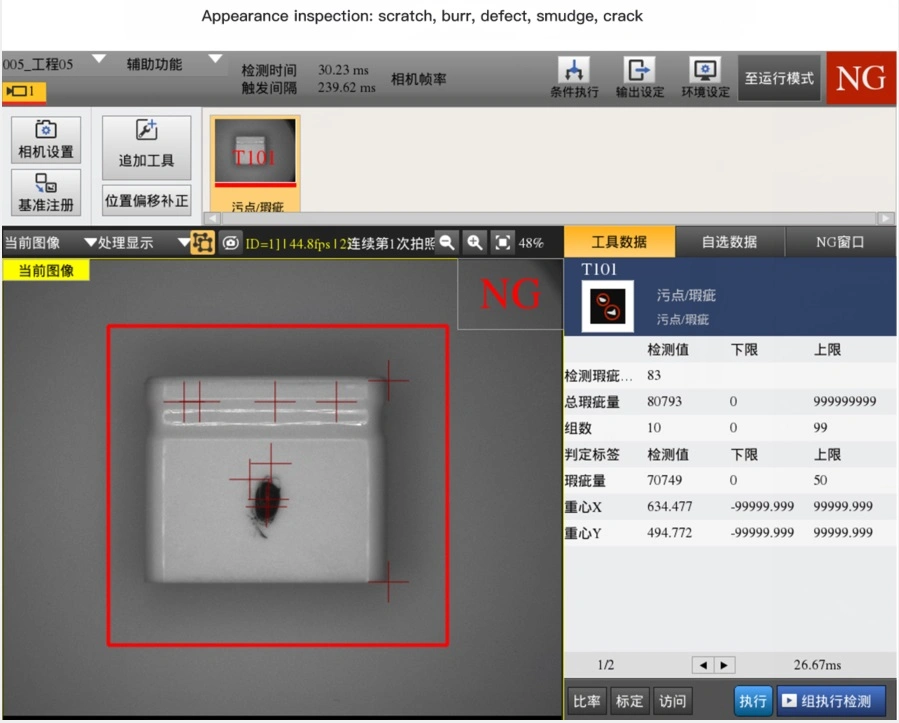Click the 48% zoom value
This screenshot has width=899, height=723.
(x=531, y=243)
